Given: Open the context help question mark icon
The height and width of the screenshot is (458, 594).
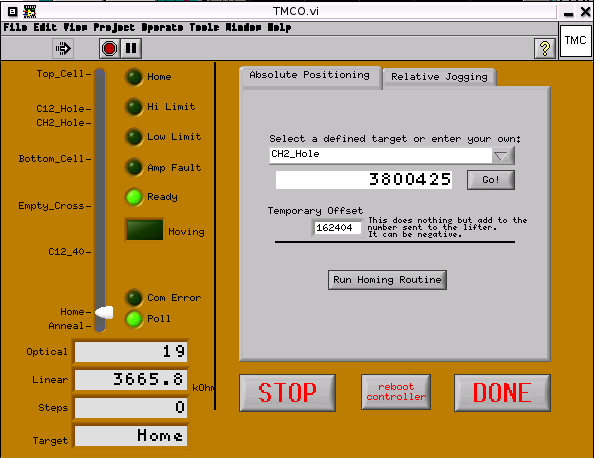Looking at the screenshot, I should [545, 48].
